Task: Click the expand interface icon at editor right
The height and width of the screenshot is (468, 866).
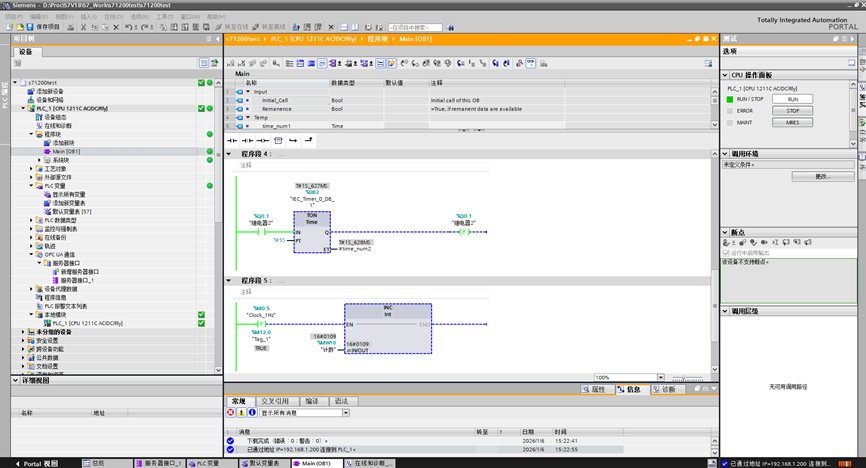Action: click(709, 64)
